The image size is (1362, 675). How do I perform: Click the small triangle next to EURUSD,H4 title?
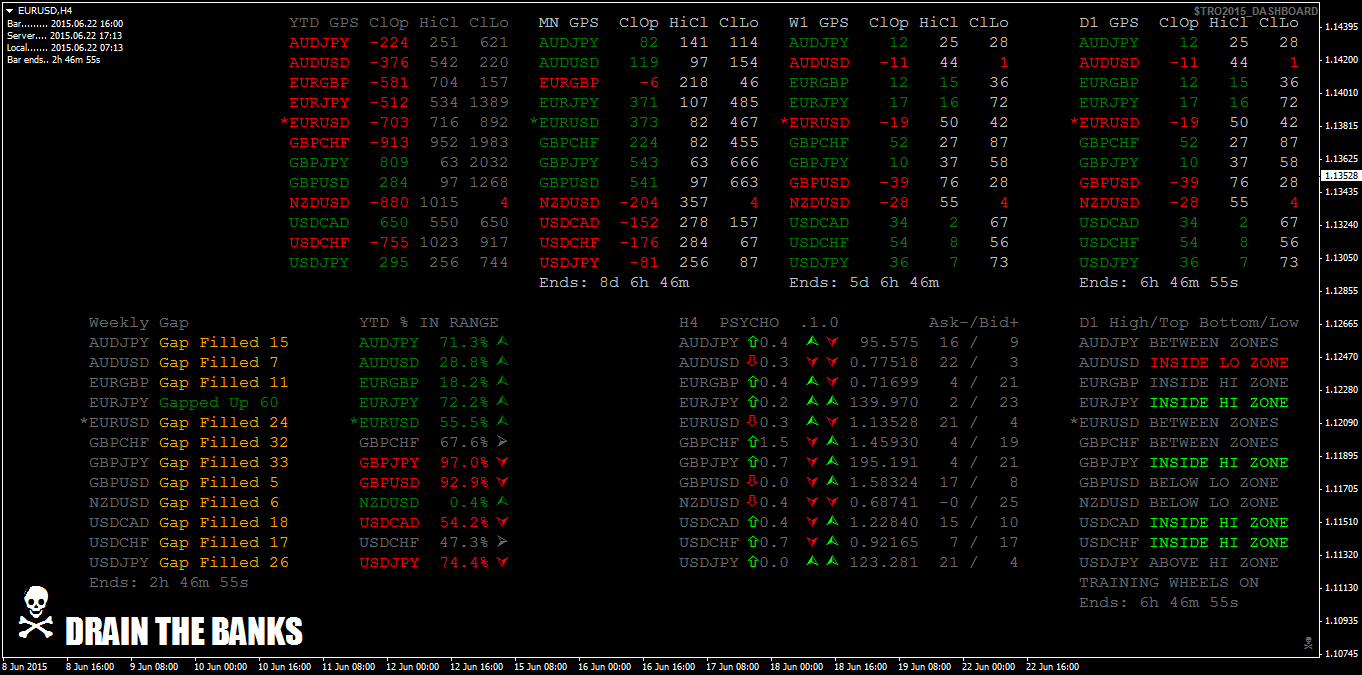pyautogui.click(x=9, y=10)
